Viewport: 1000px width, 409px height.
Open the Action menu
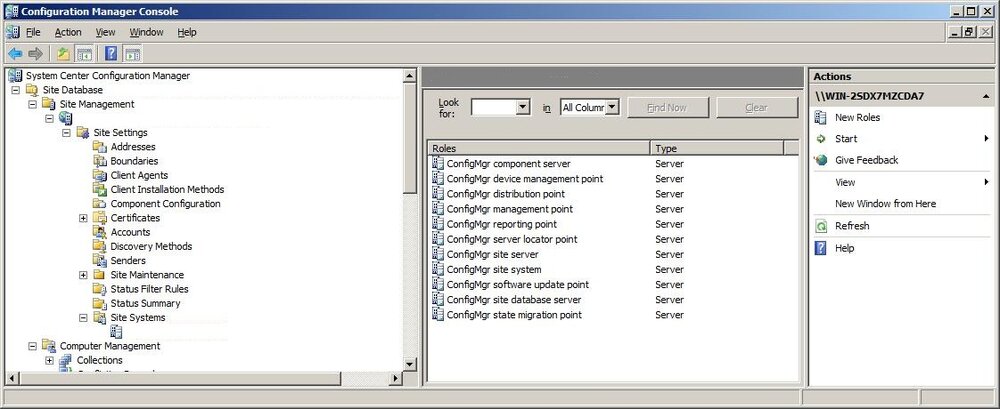click(x=68, y=32)
